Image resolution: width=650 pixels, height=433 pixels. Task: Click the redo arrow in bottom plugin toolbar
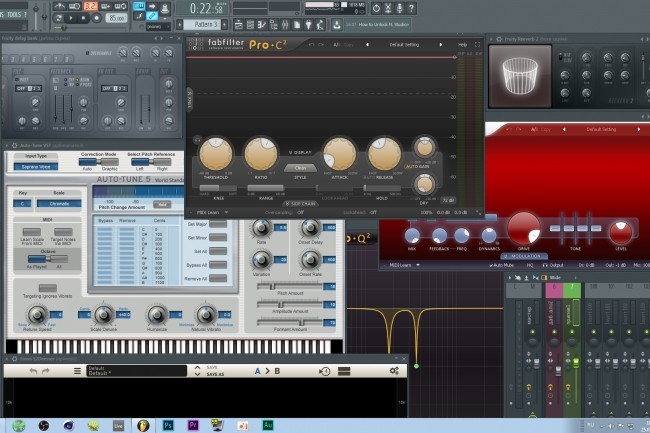coord(46,371)
